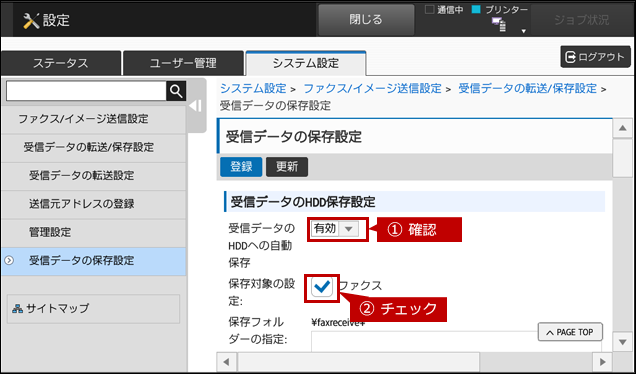Click the 保存フォルダー text input field
The image size is (636, 374).
tap(456, 342)
